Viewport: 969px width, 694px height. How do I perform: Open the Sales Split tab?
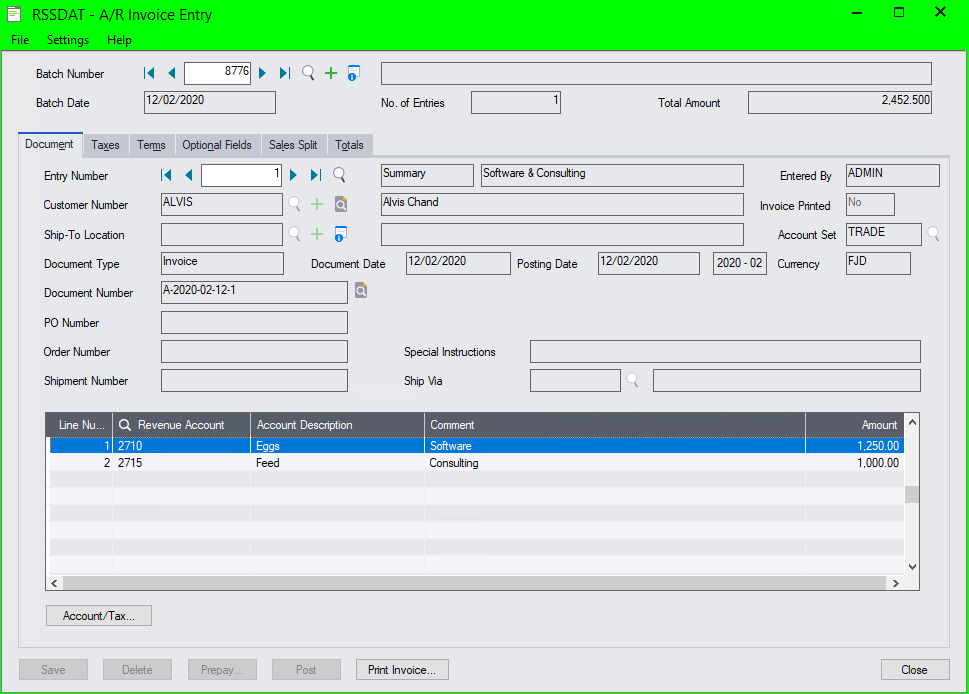pos(293,145)
